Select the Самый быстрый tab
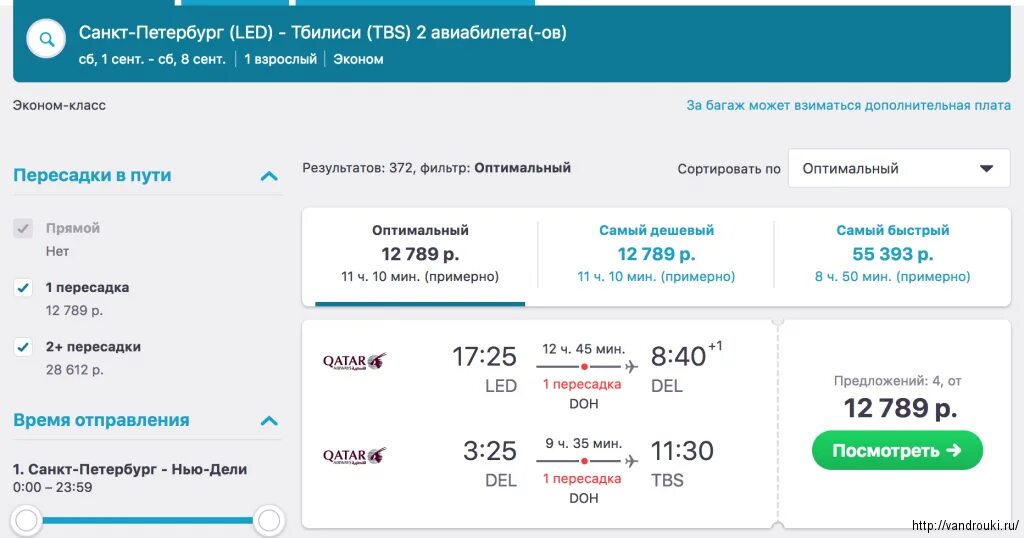1024x538 pixels. click(x=892, y=255)
